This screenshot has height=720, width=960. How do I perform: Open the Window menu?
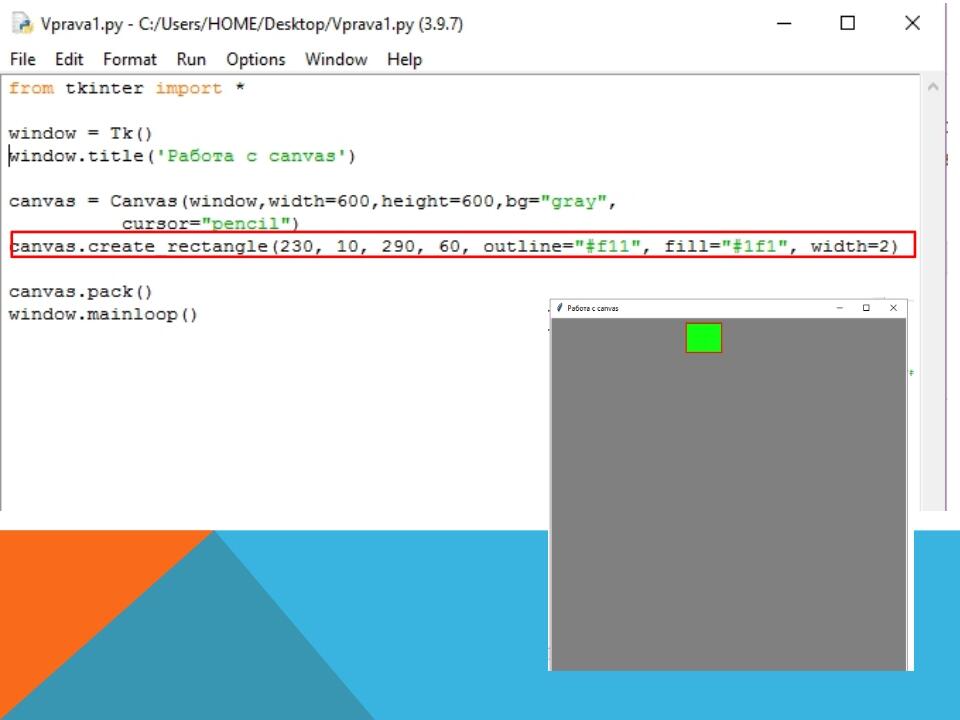(x=335, y=59)
